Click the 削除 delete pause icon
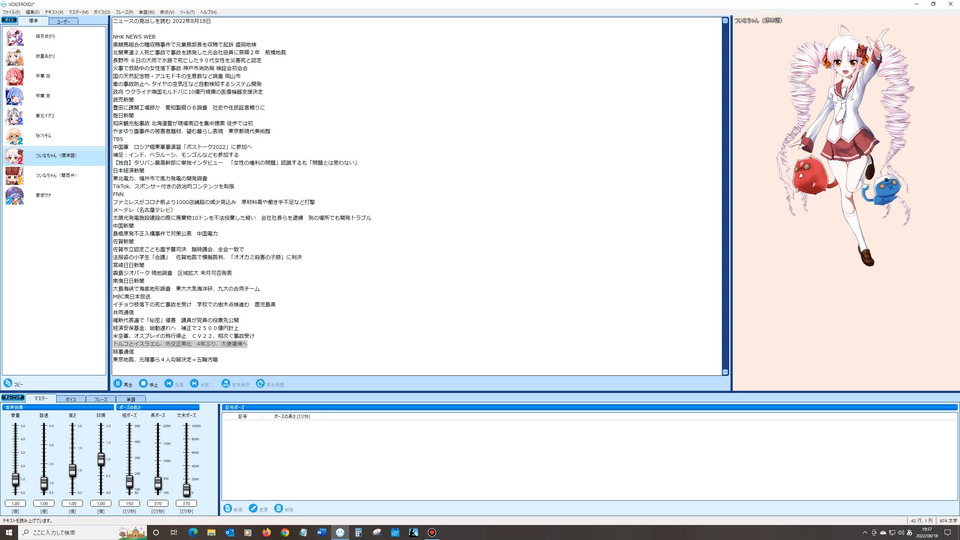This screenshot has width=960, height=540. coord(279,509)
